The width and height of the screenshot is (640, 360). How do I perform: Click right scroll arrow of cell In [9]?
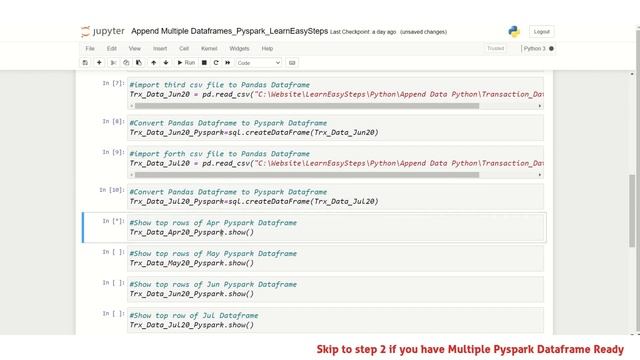[540, 175]
